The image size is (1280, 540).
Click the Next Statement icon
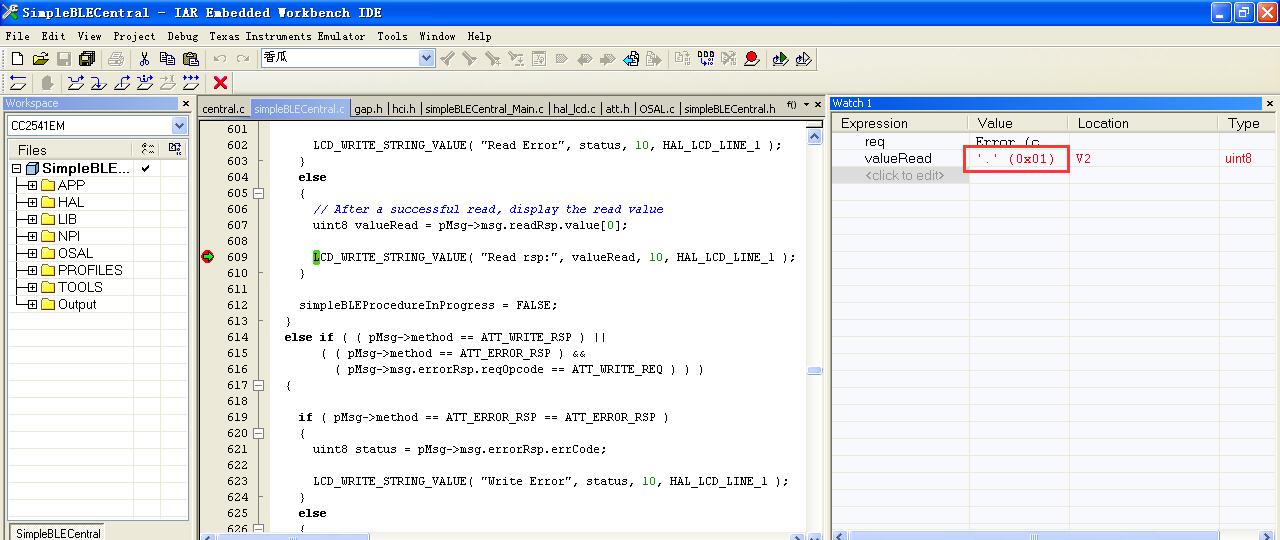click(x=144, y=83)
